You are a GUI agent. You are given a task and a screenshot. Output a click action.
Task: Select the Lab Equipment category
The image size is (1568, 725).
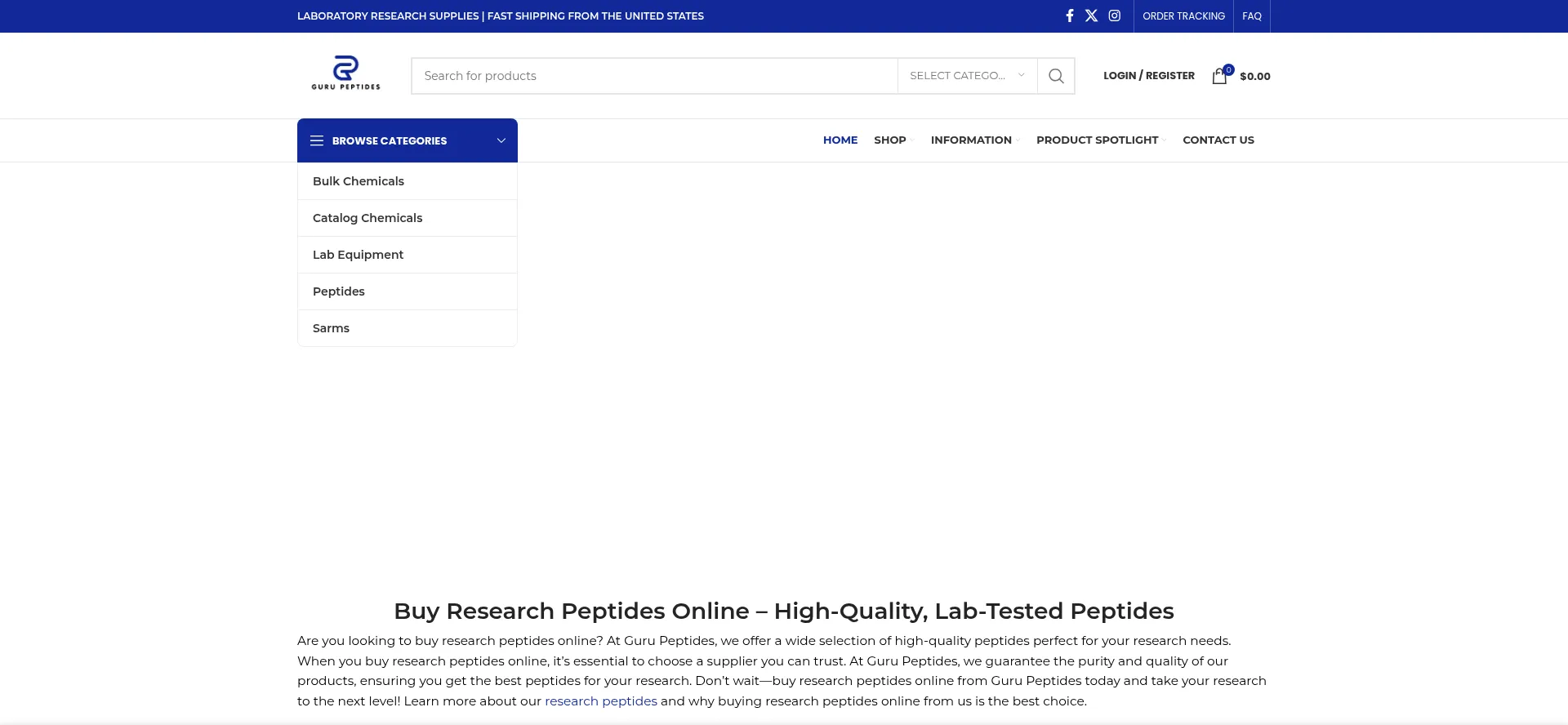[408, 255]
